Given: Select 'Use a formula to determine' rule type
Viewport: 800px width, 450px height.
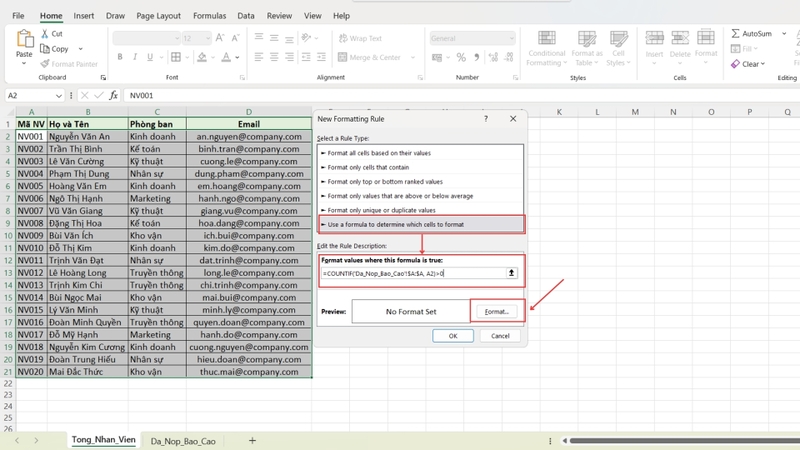Looking at the screenshot, I should [x=420, y=224].
